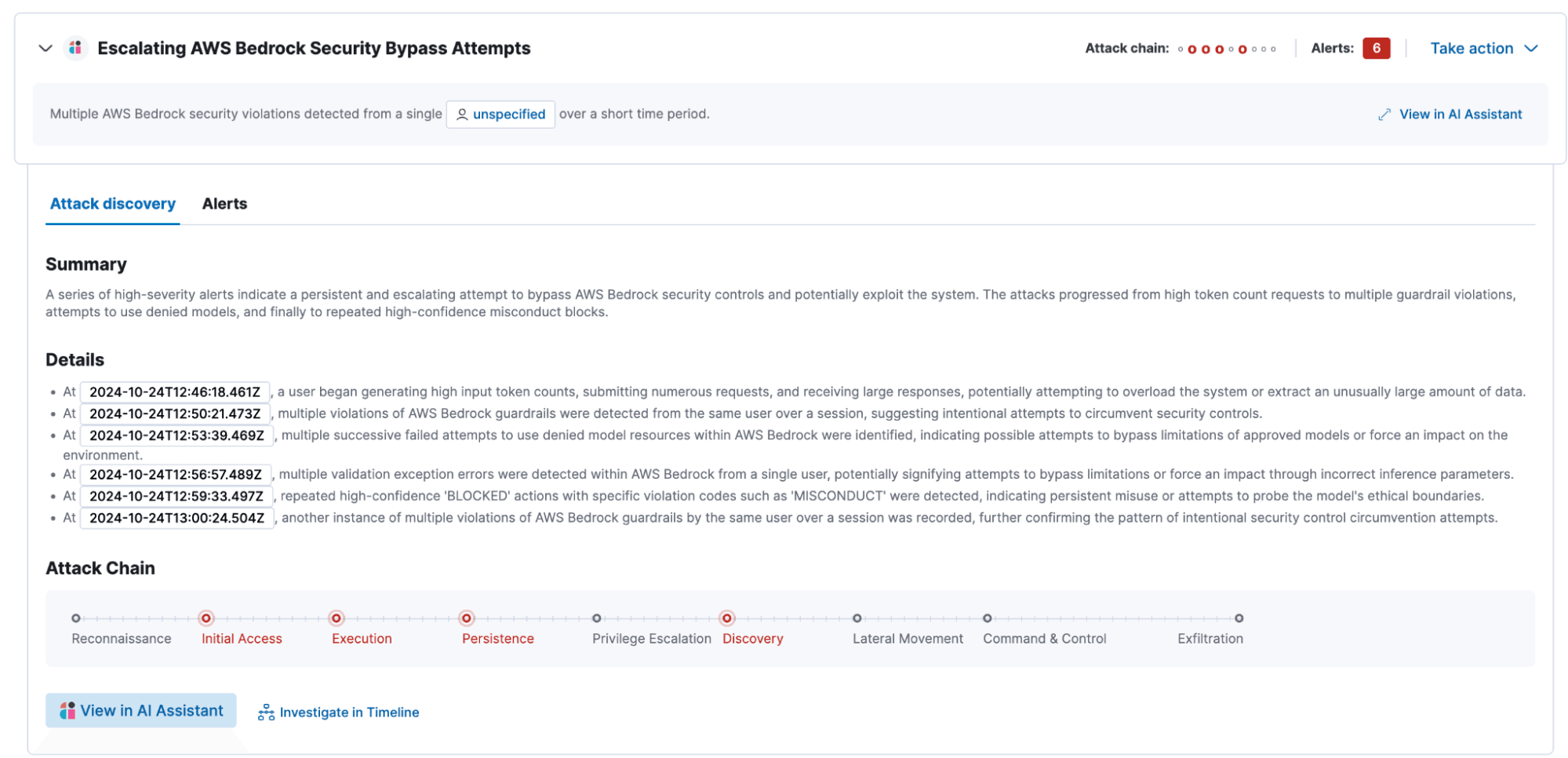The width and height of the screenshot is (1568, 758).
Task: Click the AI assistant logo beside the title
Action: pos(75,49)
